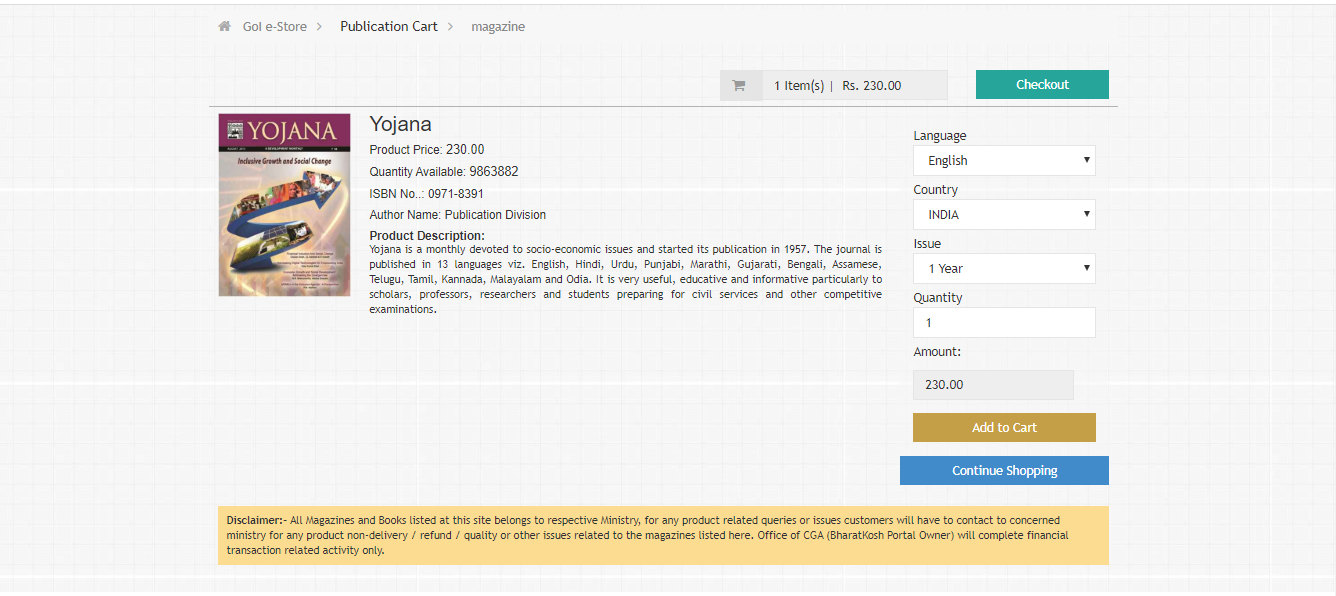Open the Yojana magazine cover thumbnail

point(285,205)
